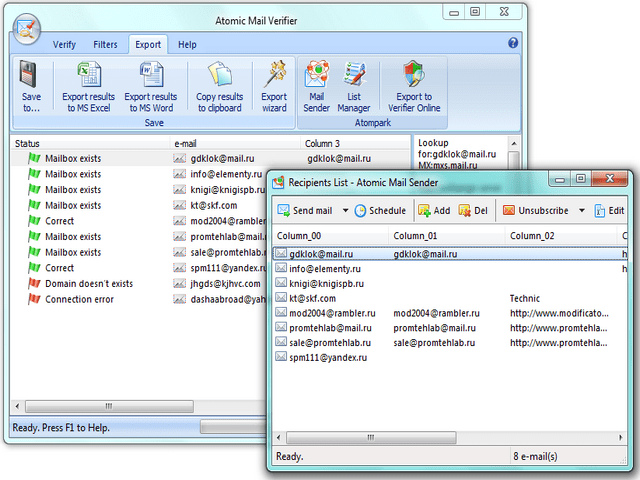
Task: Export results to MS Excel
Action: (x=89, y=87)
